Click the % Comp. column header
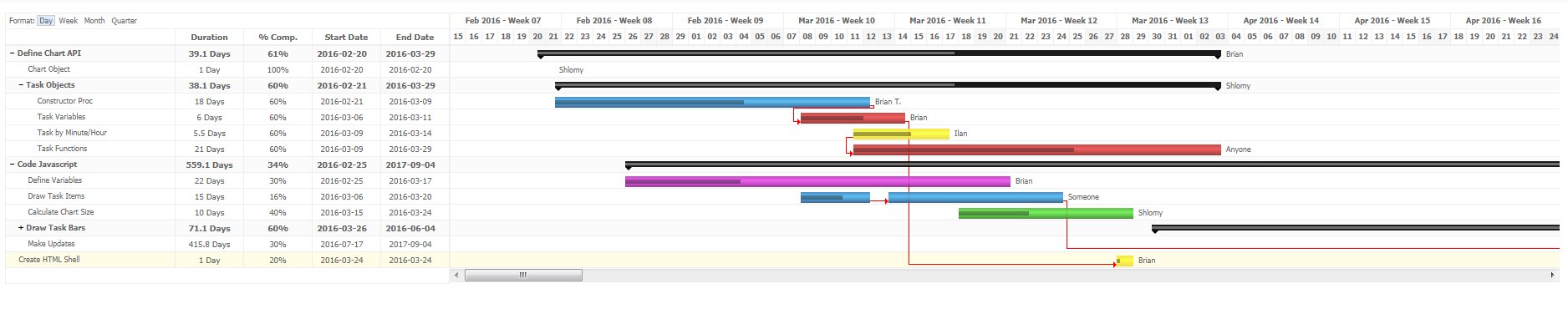 click(277, 37)
